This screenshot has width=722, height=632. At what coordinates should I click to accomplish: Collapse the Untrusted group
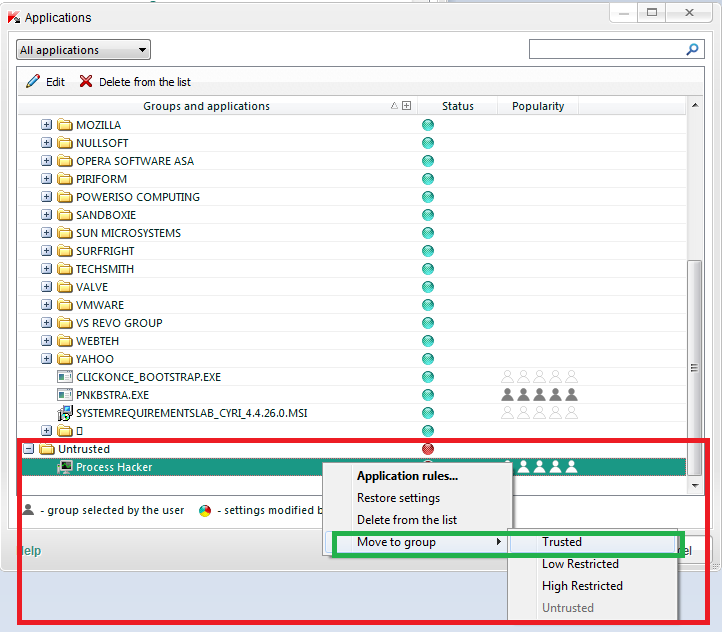click(x=29, y=448)
